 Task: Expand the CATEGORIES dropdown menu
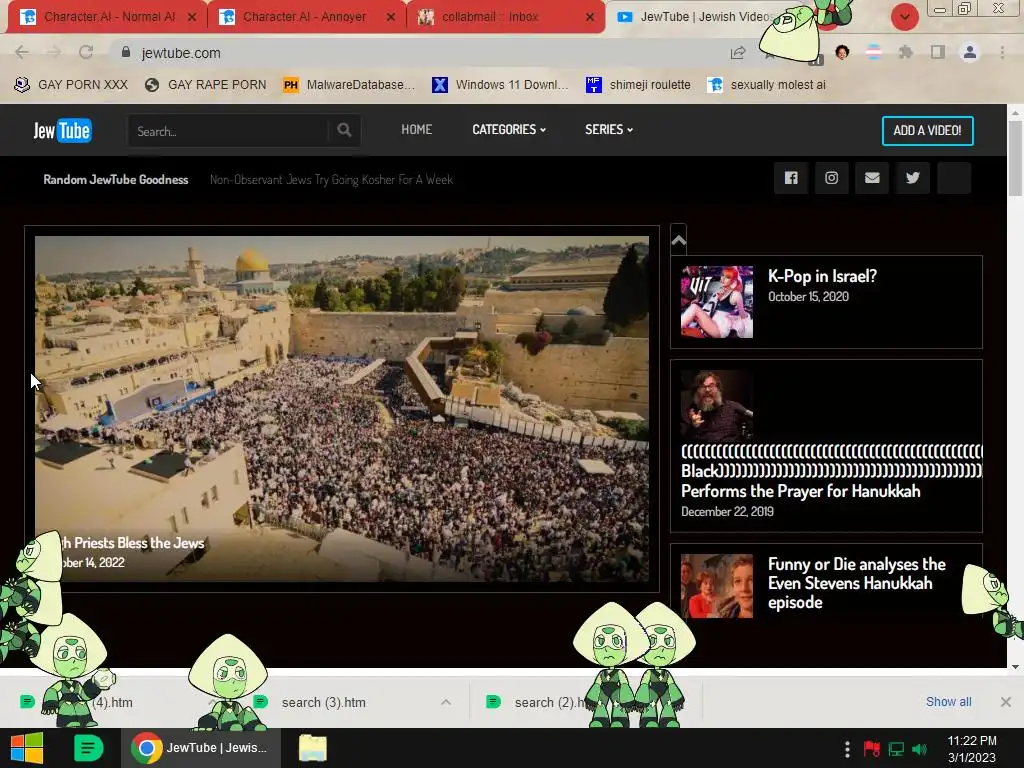pos(509,129)
